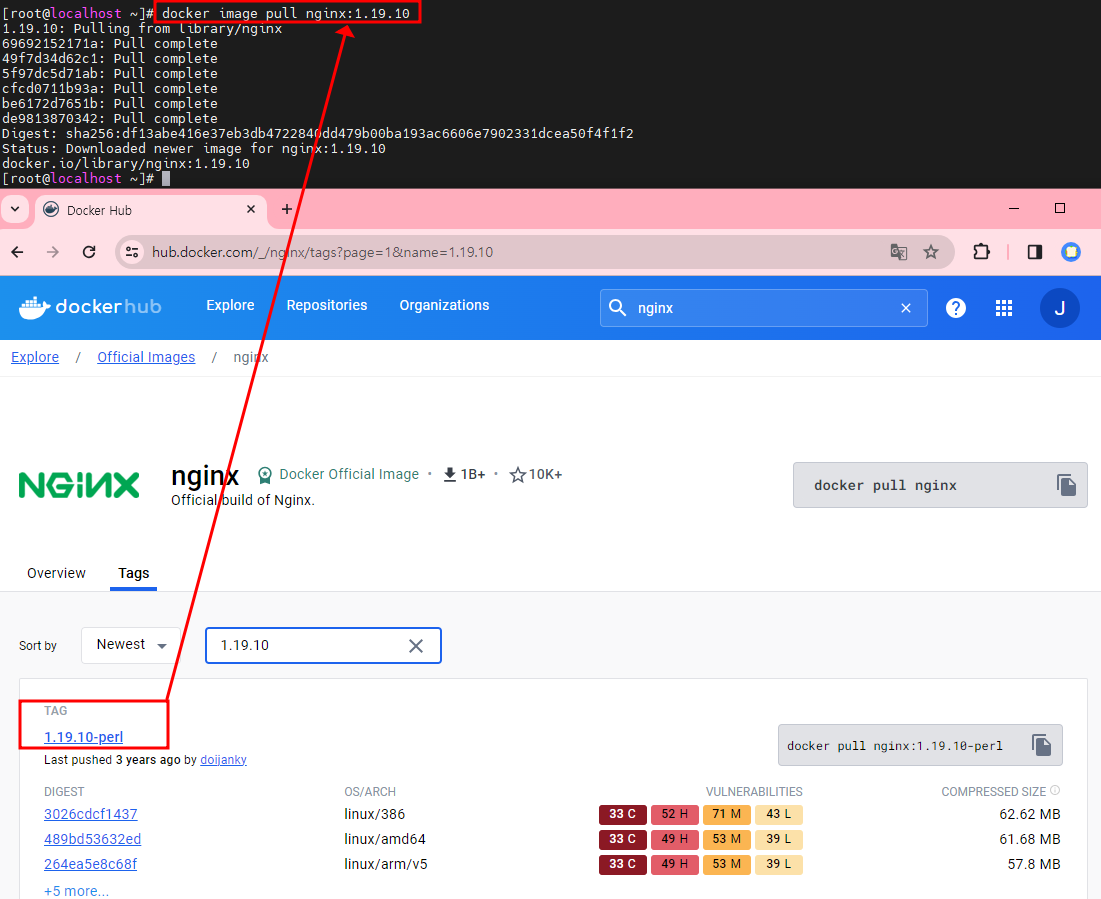
Task: Expand the +5 more digests link
Action: [x=77, y=891]
